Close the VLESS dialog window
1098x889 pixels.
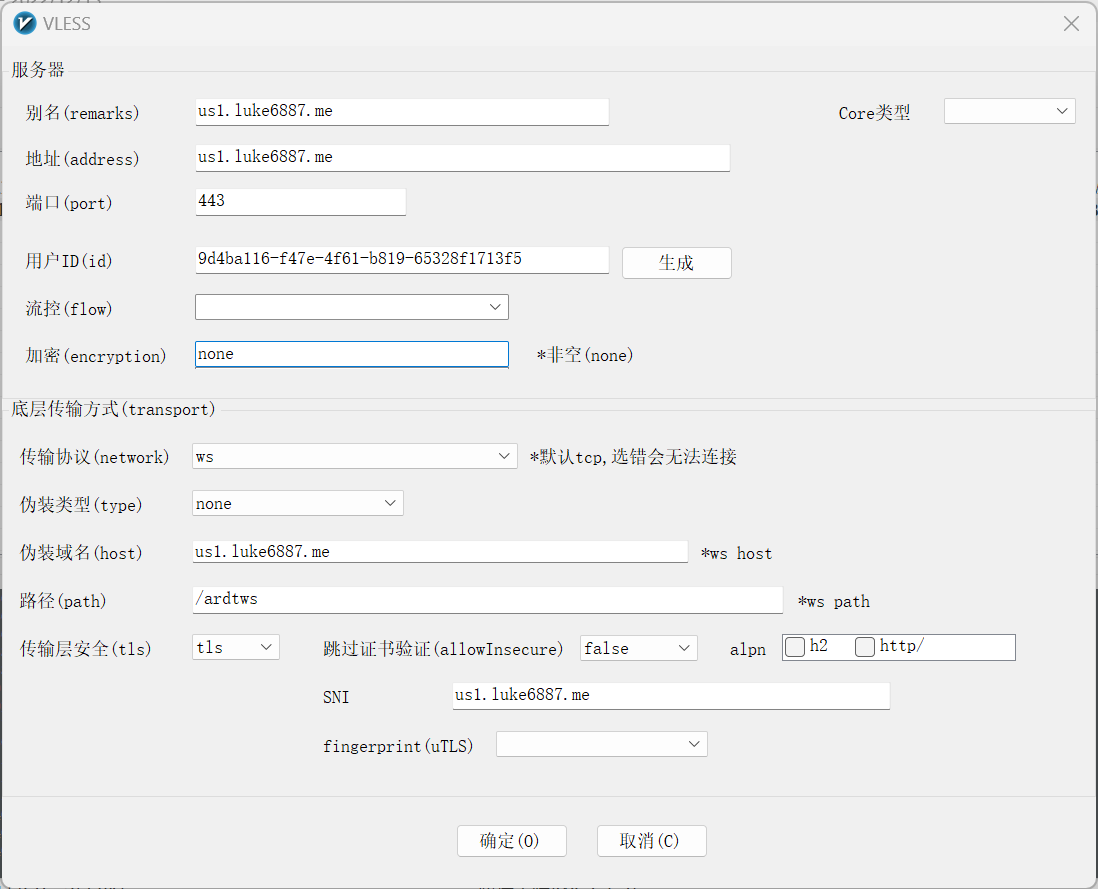pos(1071,24)
